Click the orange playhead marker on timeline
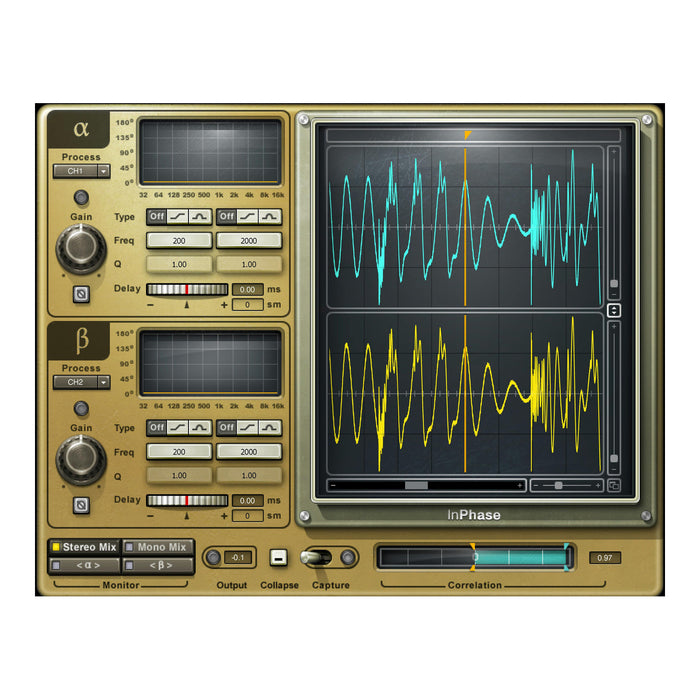 pos(467,135)
